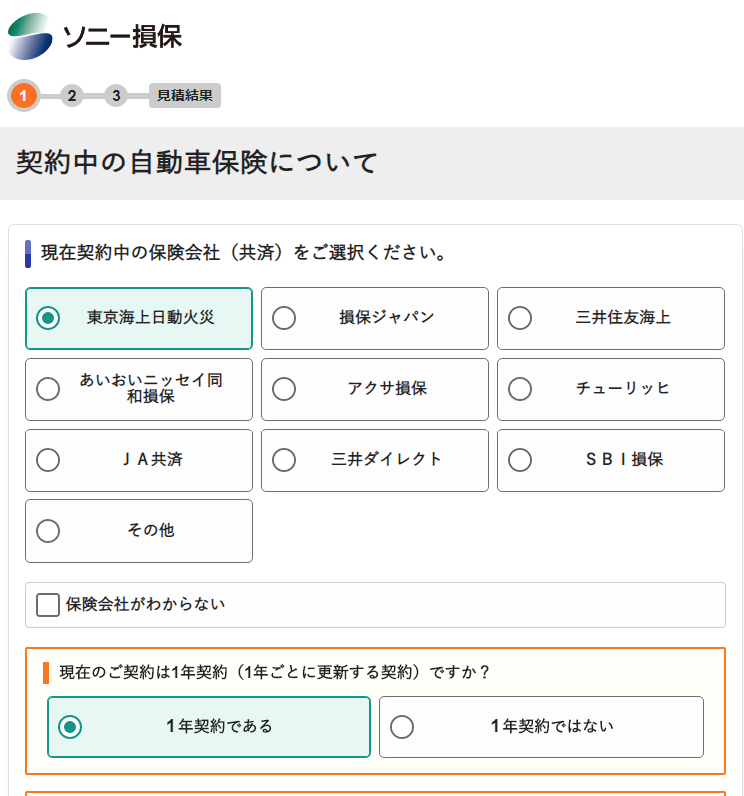Choose 1年契約ではない option
Screen dimensions: 744x796
(542, 727)
